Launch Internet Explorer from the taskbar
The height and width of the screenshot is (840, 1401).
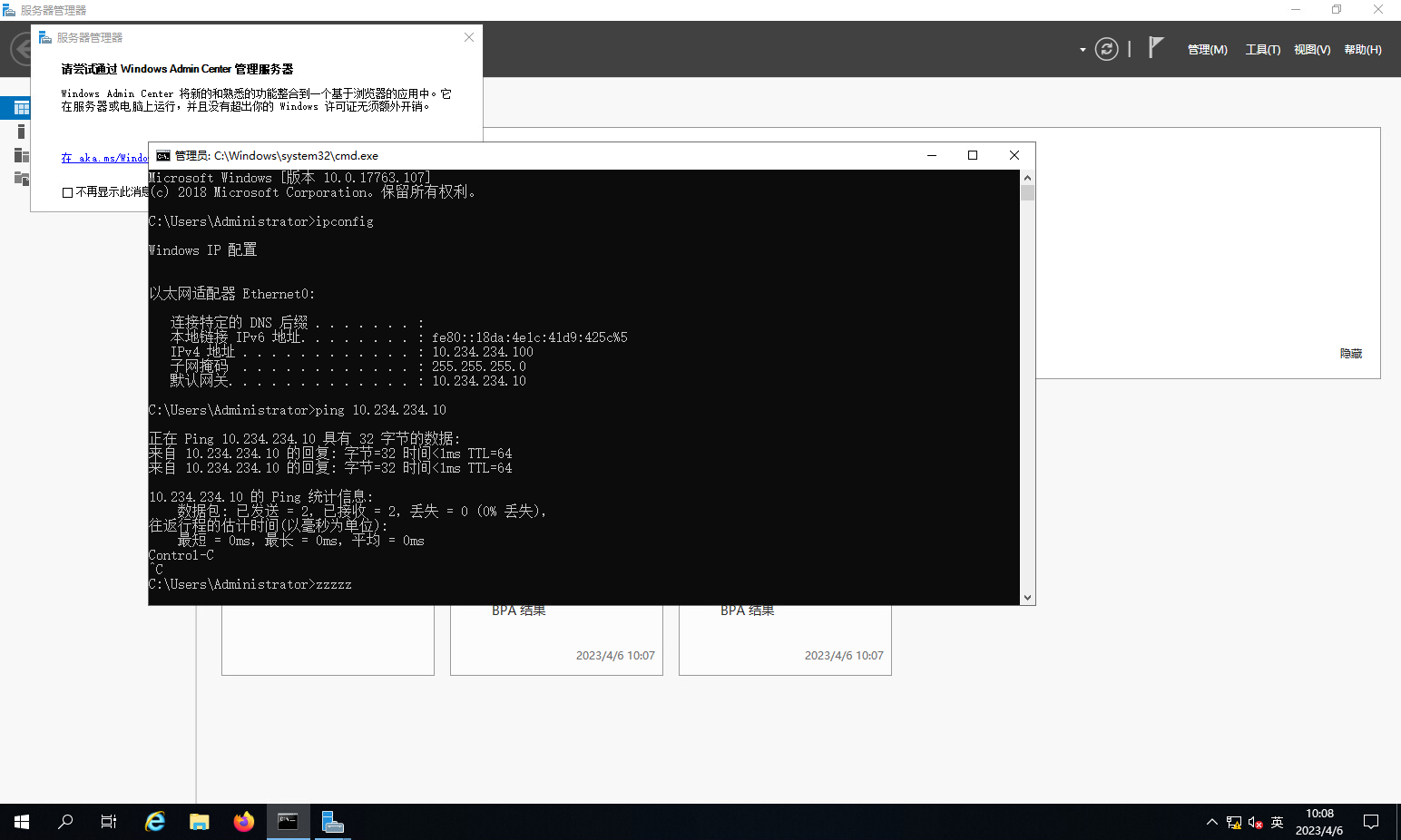pos(155,822)
